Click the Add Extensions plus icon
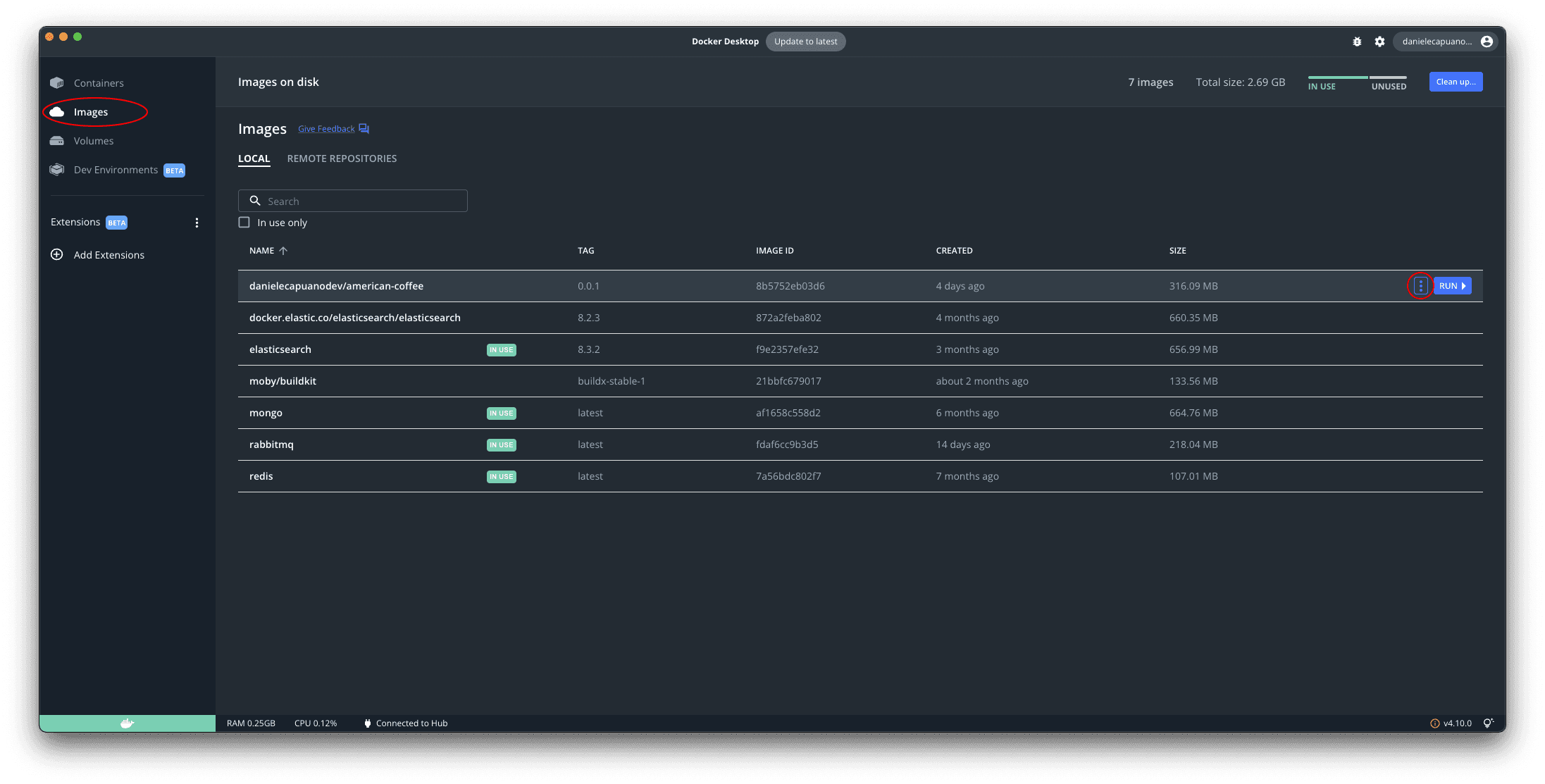This screenshot has height=784, width=1545. [x=56, y=254]
